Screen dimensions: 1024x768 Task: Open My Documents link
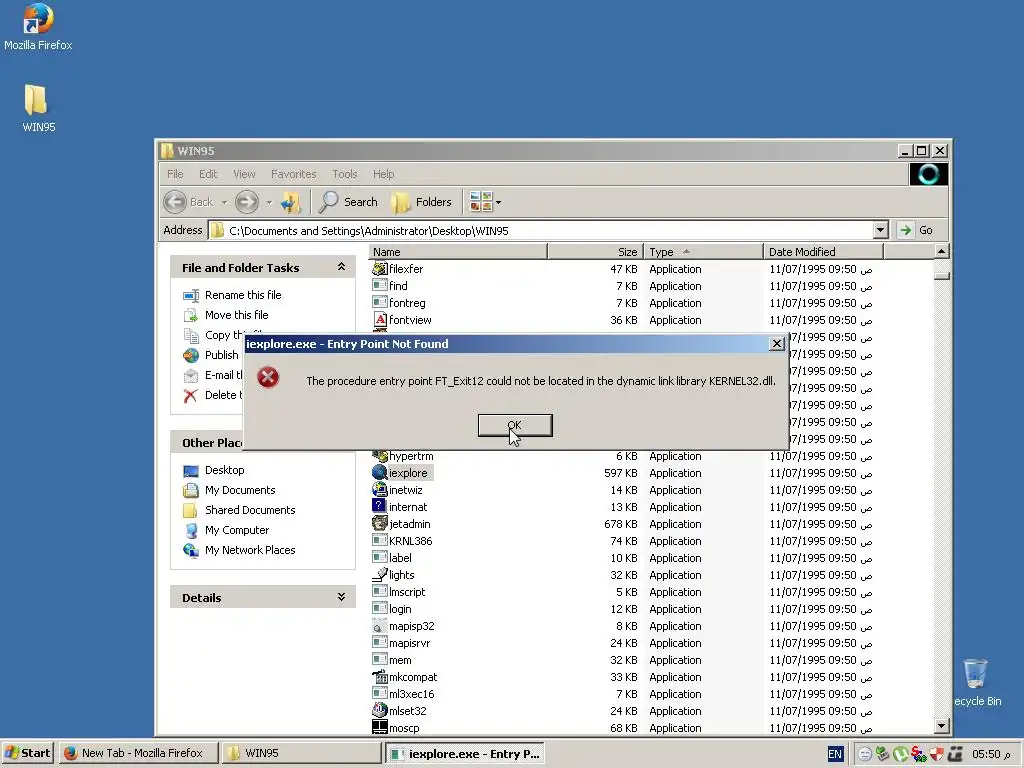pos(240,490)
